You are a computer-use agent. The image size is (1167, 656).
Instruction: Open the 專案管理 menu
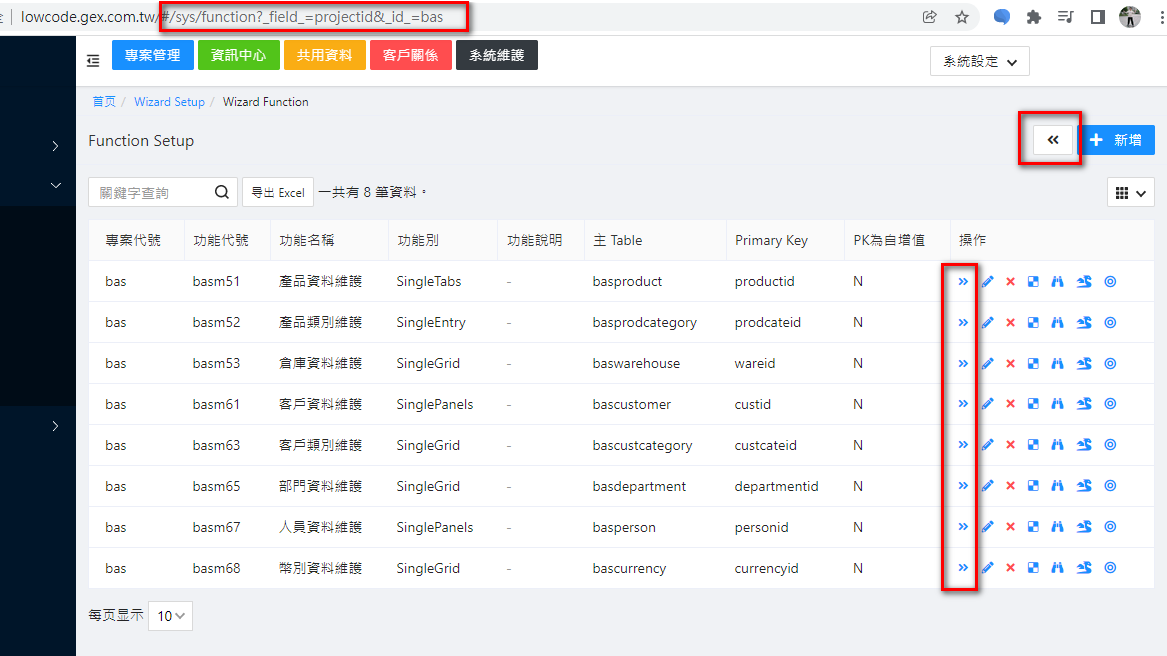tap(152, 55)
